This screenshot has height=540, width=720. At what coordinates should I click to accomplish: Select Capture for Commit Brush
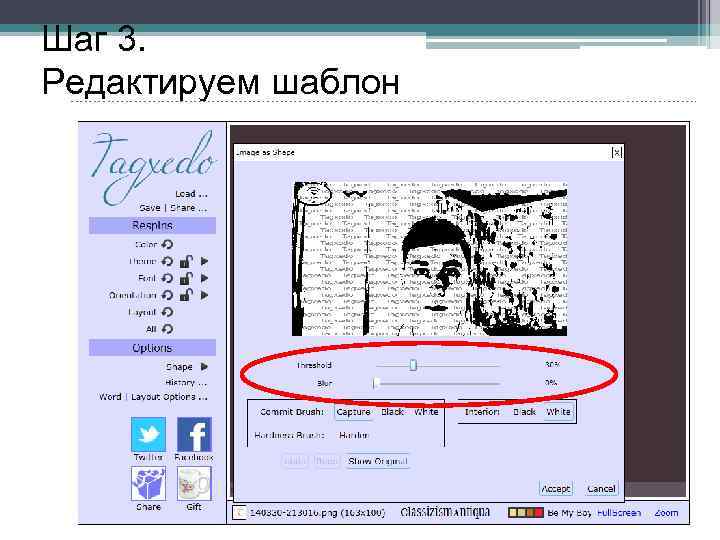pos(353,412)
